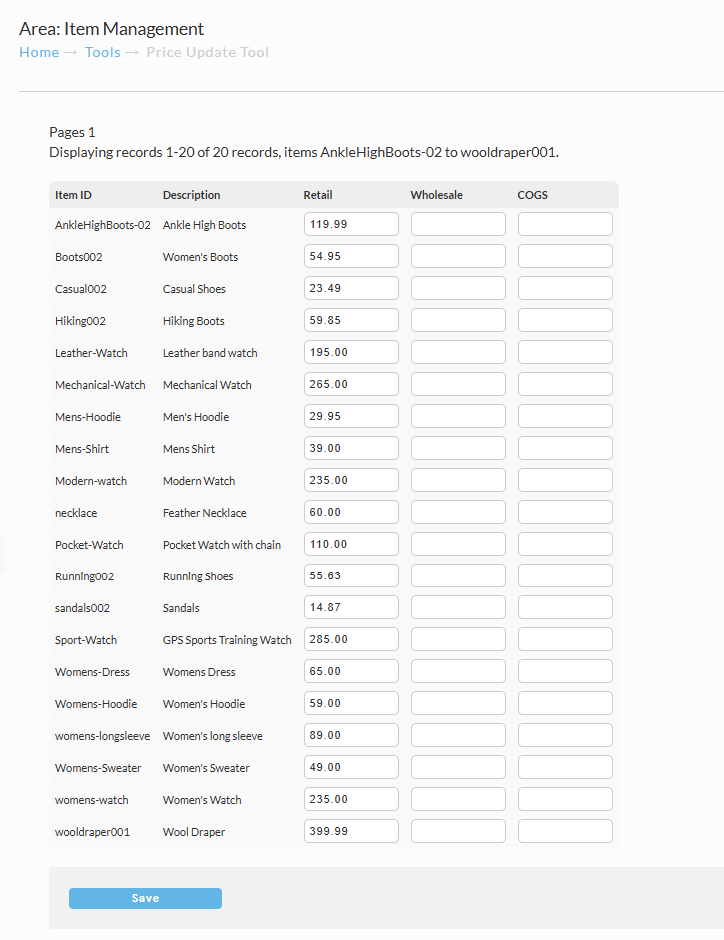Select COGS field for Womens Dress
The height and width of the screenshot is (940, 724).
(x=565, y=671)
